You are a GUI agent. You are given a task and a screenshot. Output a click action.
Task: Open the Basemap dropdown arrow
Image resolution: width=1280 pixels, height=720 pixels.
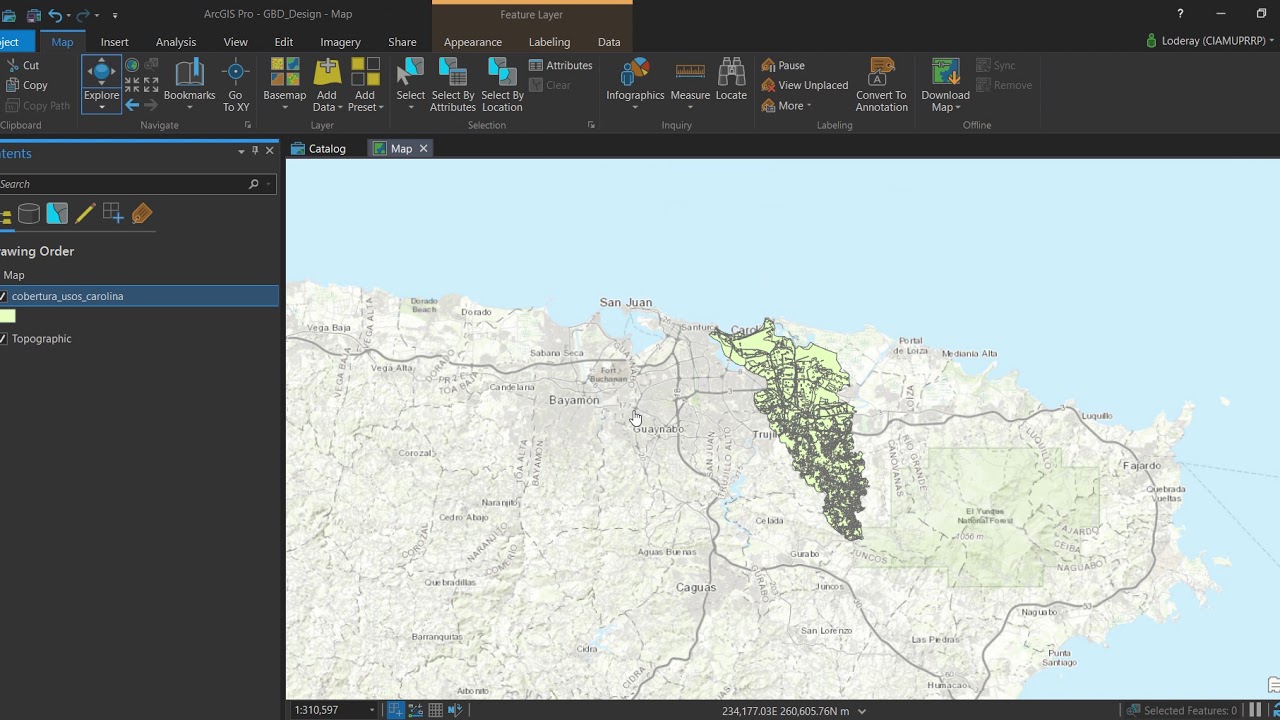click(284, 108)
